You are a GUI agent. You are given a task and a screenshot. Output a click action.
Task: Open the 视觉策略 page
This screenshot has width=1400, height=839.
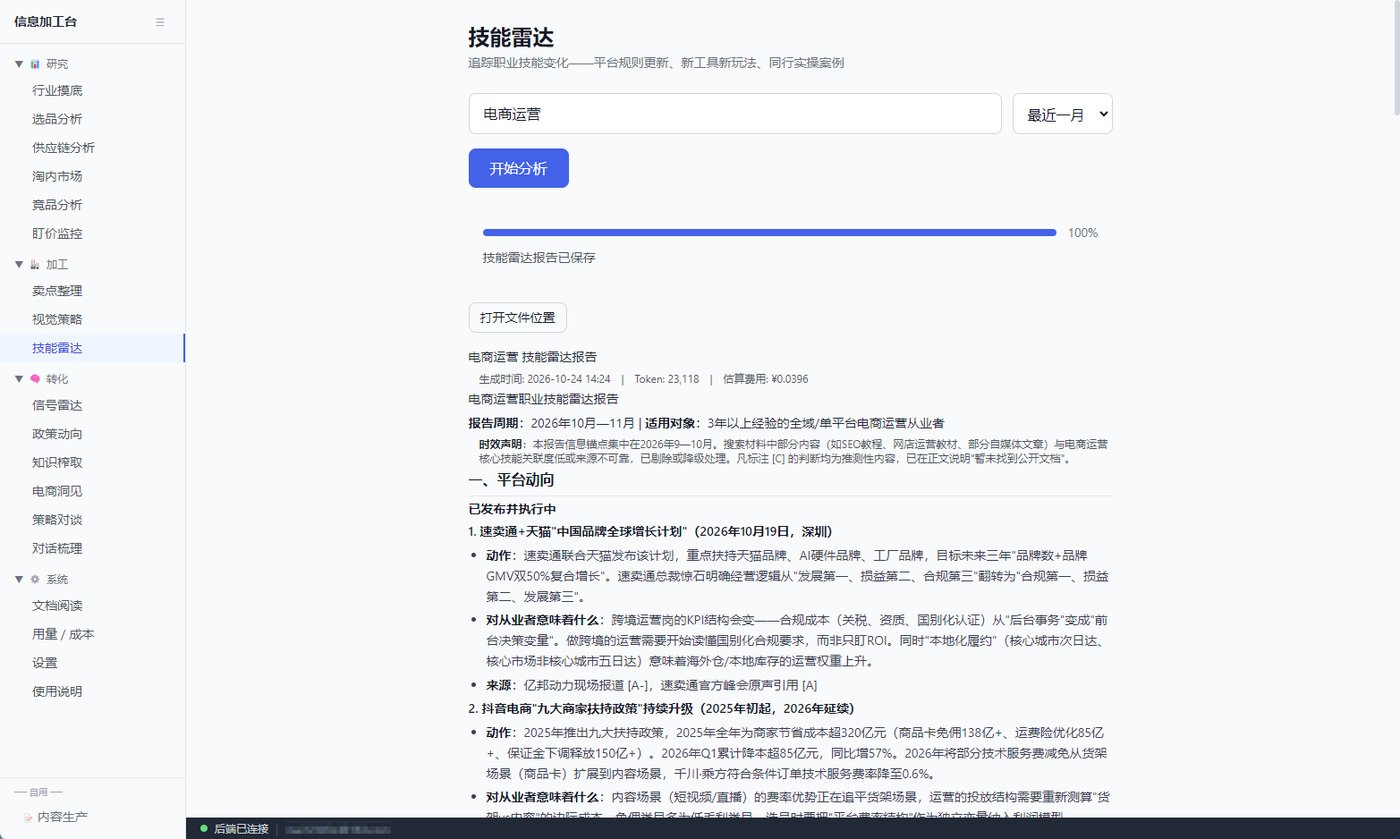(x=92, y=320)
